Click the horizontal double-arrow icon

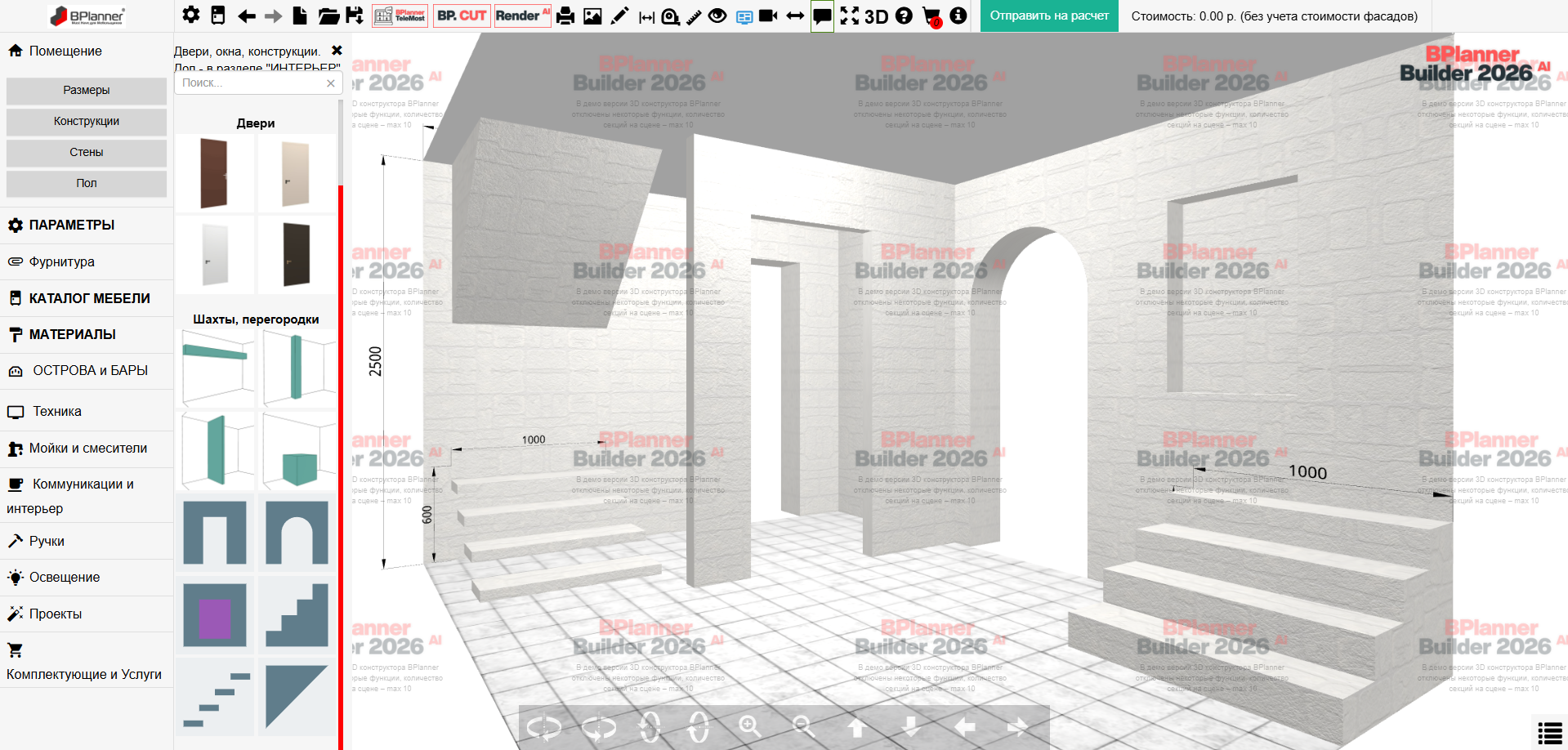coord(795,16)
